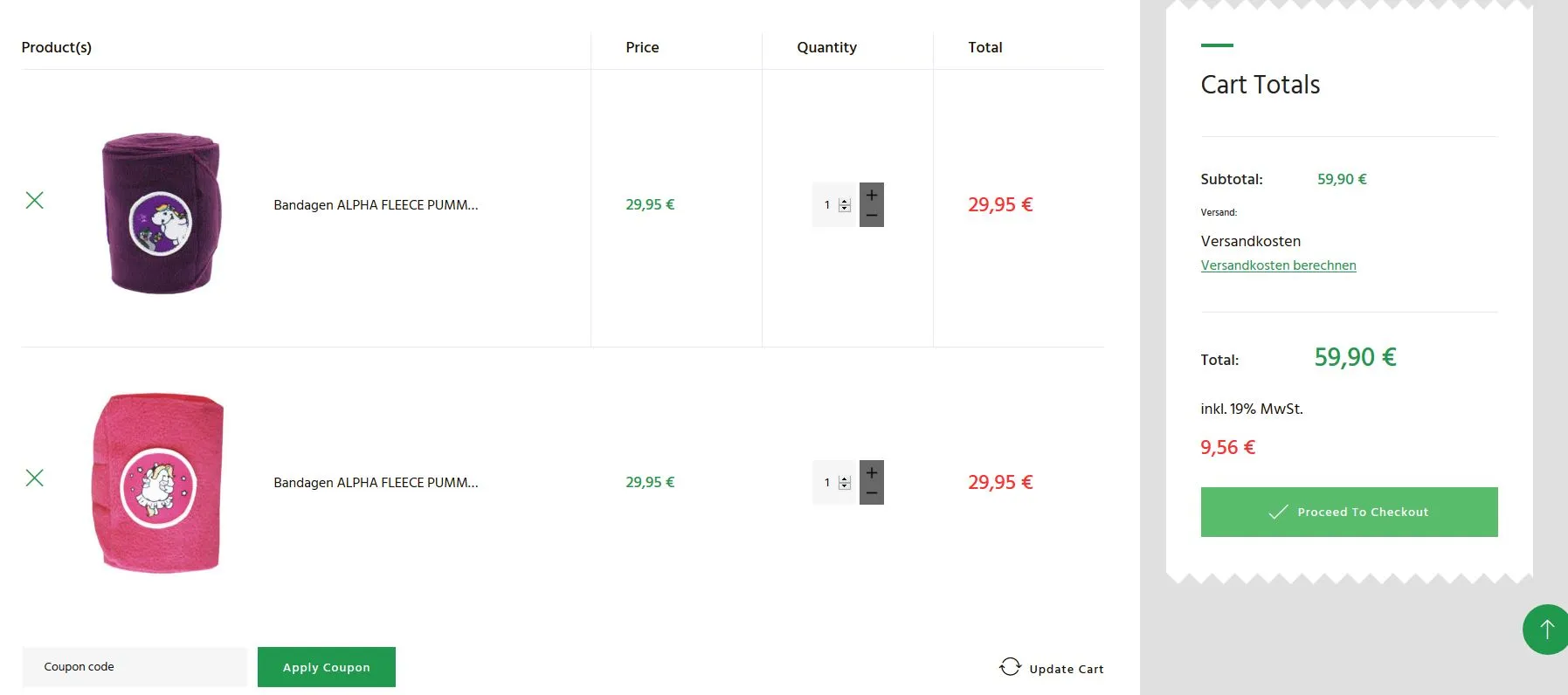
Task: Proceed To Checkout
Action: [x=1349, y=512]
